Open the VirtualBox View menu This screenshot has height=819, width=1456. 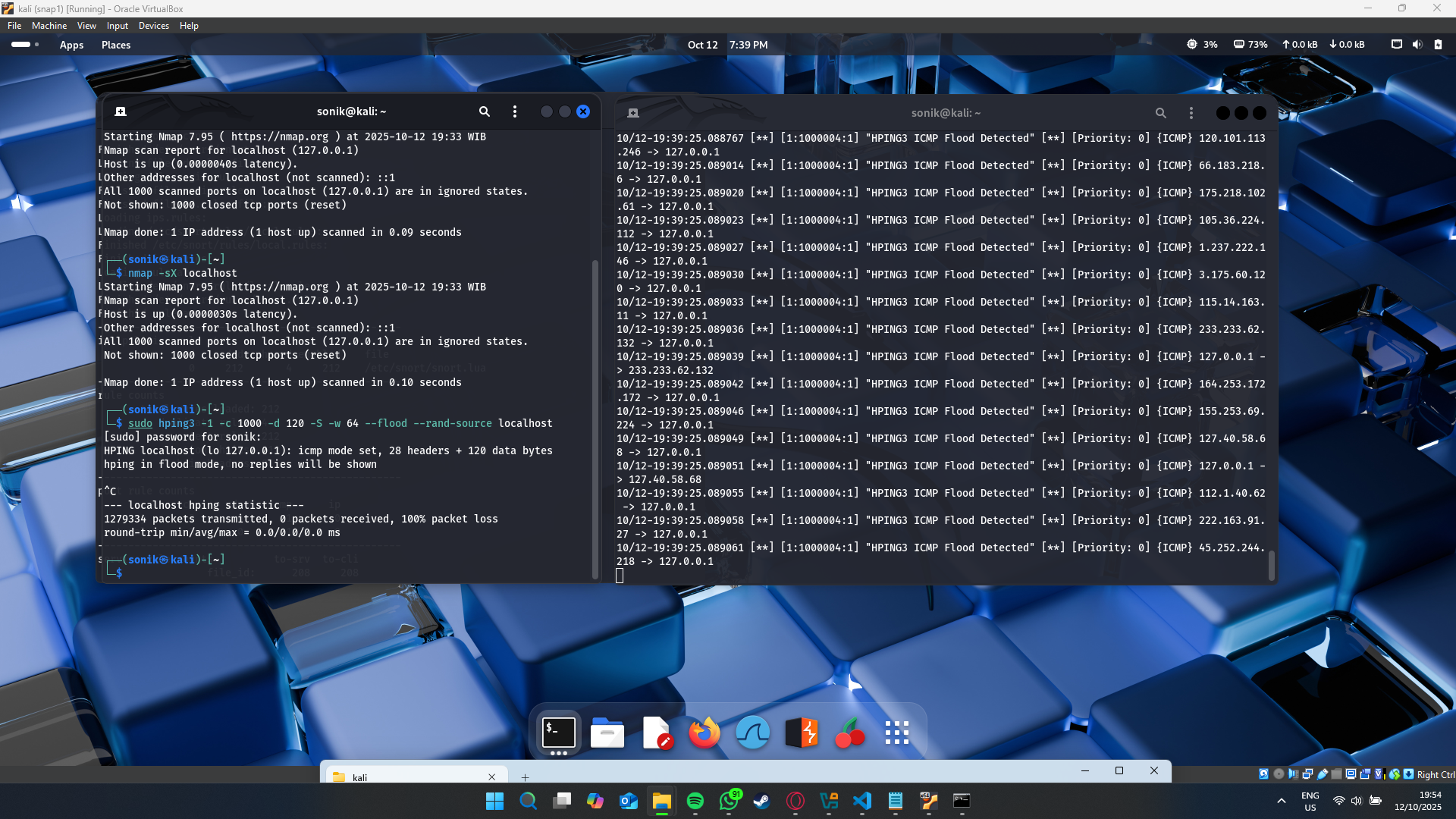pyautogui.click(x=86, y=26)
